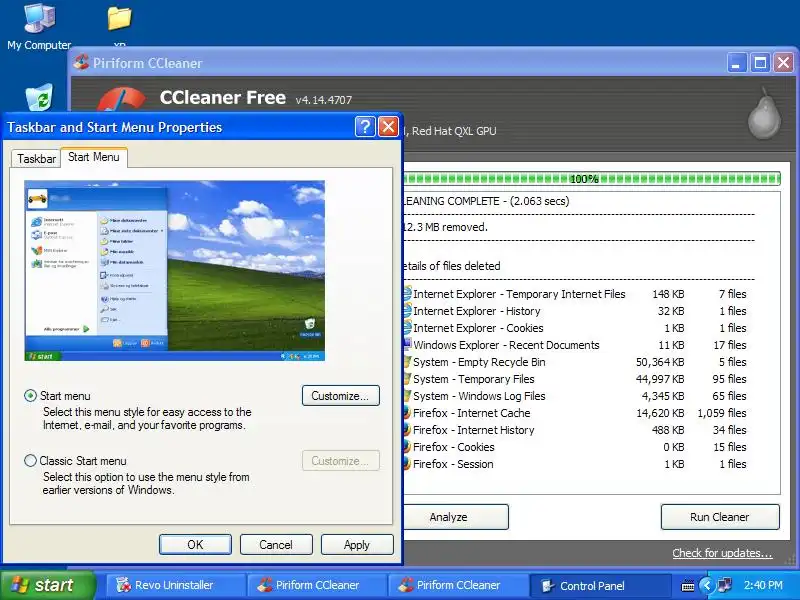Switch to the Taskbar tab
This screenshot has height=600, width=800.
tap(36, 159)
